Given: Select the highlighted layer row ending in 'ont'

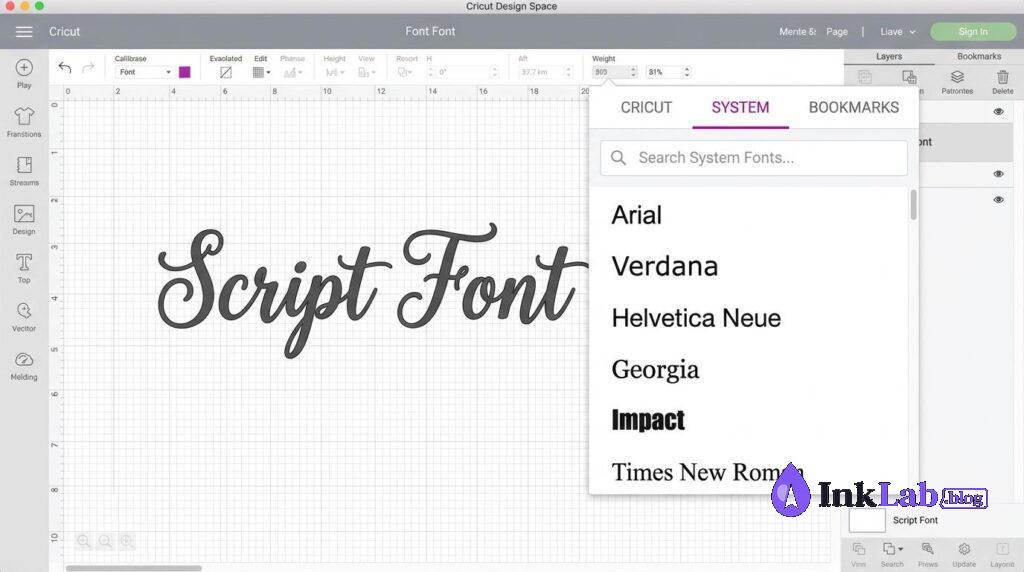Looking at the screenshot, I should [966, 142].
